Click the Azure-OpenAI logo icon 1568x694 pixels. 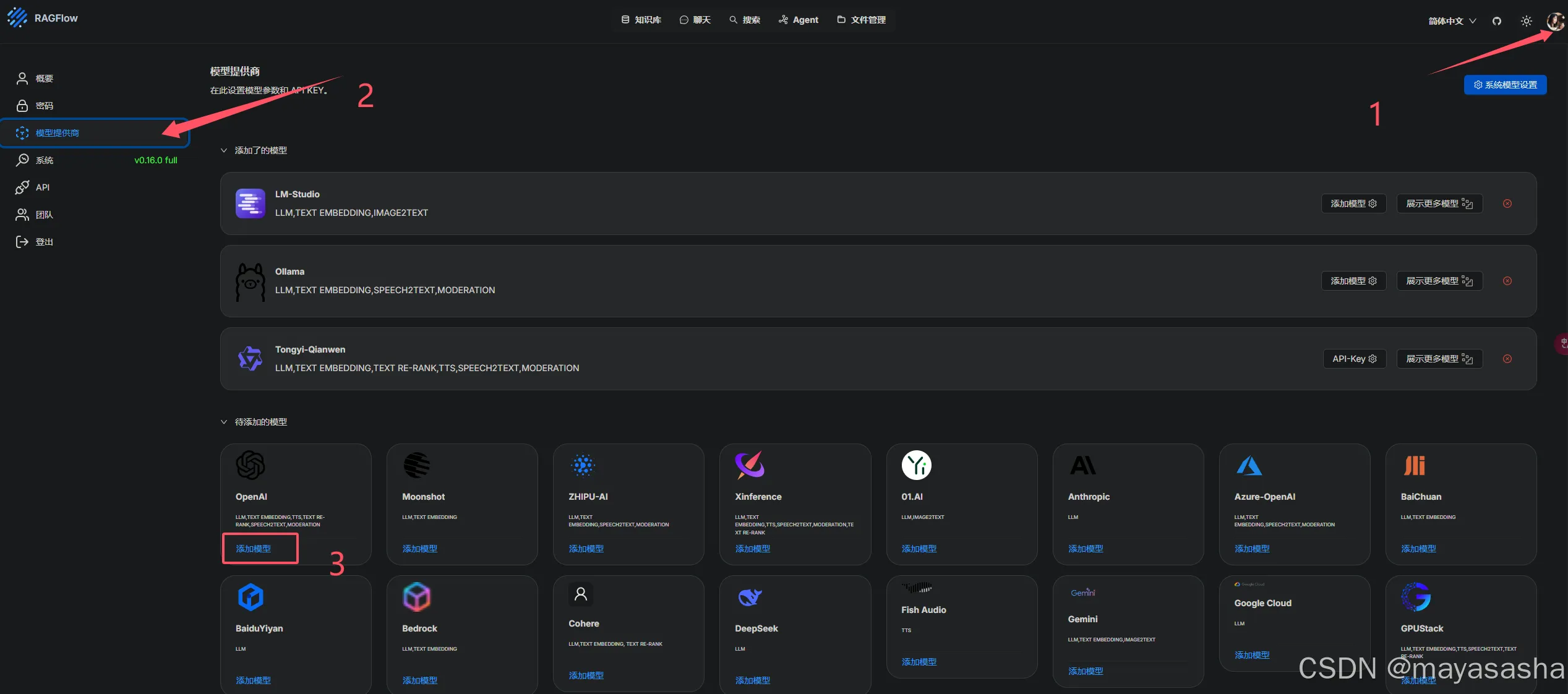click(x=1249, y=465)
